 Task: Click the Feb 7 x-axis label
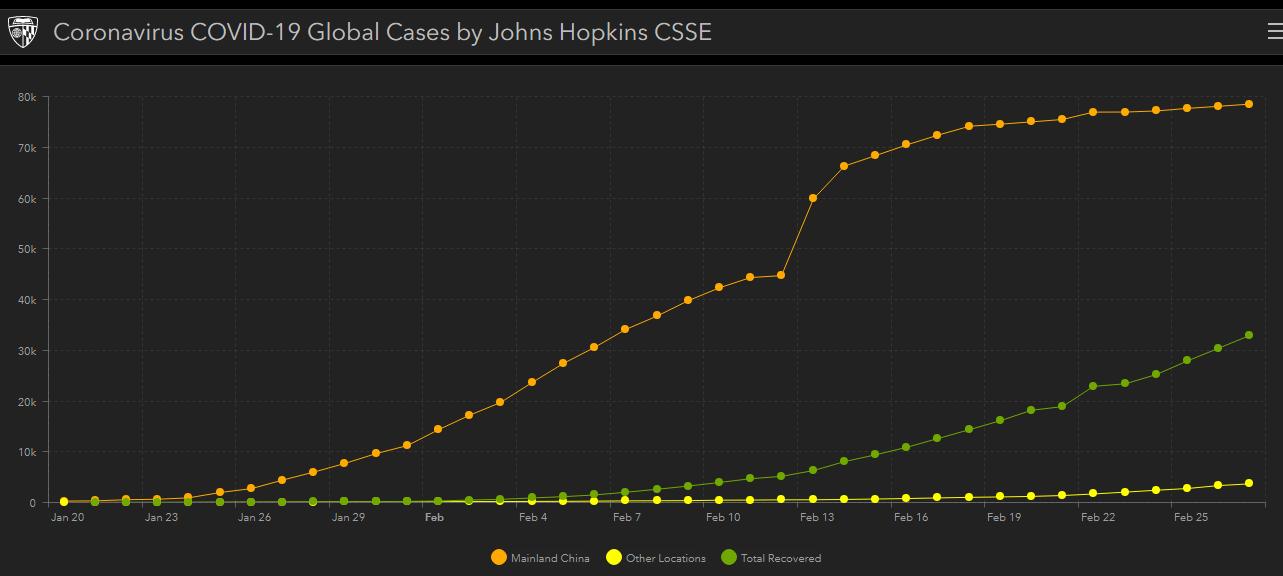(x=627, y=518)
